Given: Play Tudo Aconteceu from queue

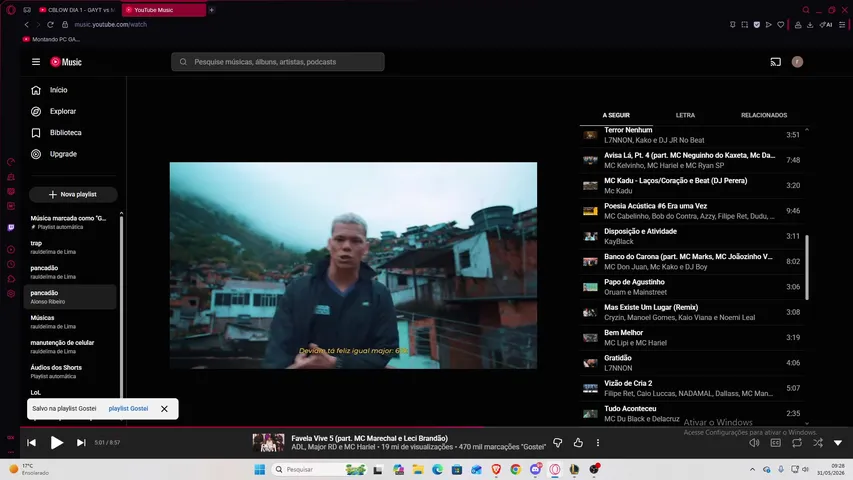Looking at the screenshot, I should tap(693, 413).
